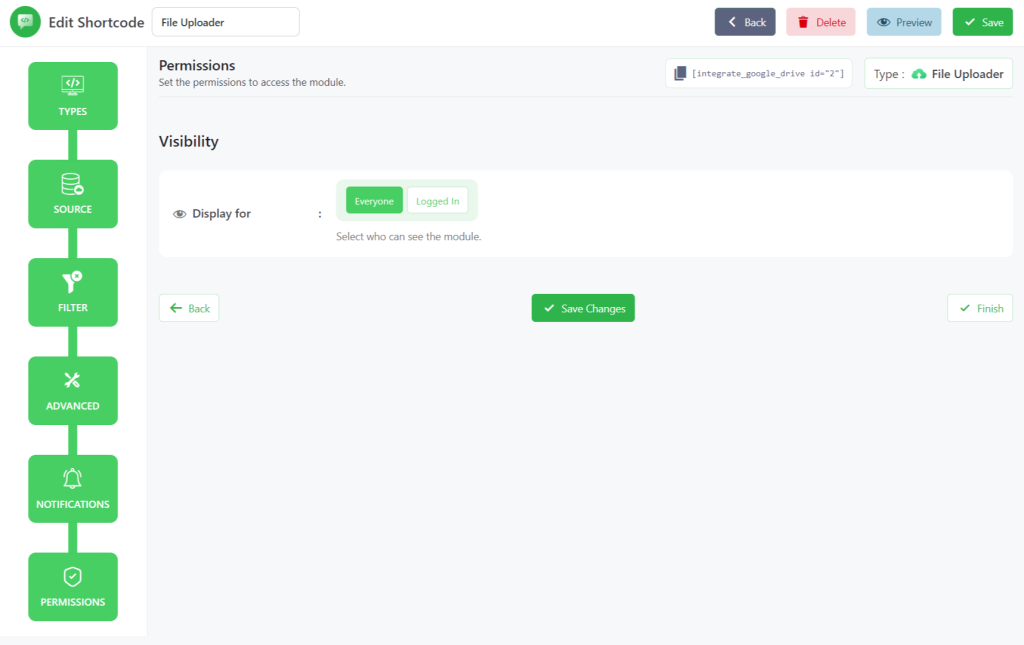Click the Finish button
This screenshot has width=1024, height=645.
tap(980, 308)
